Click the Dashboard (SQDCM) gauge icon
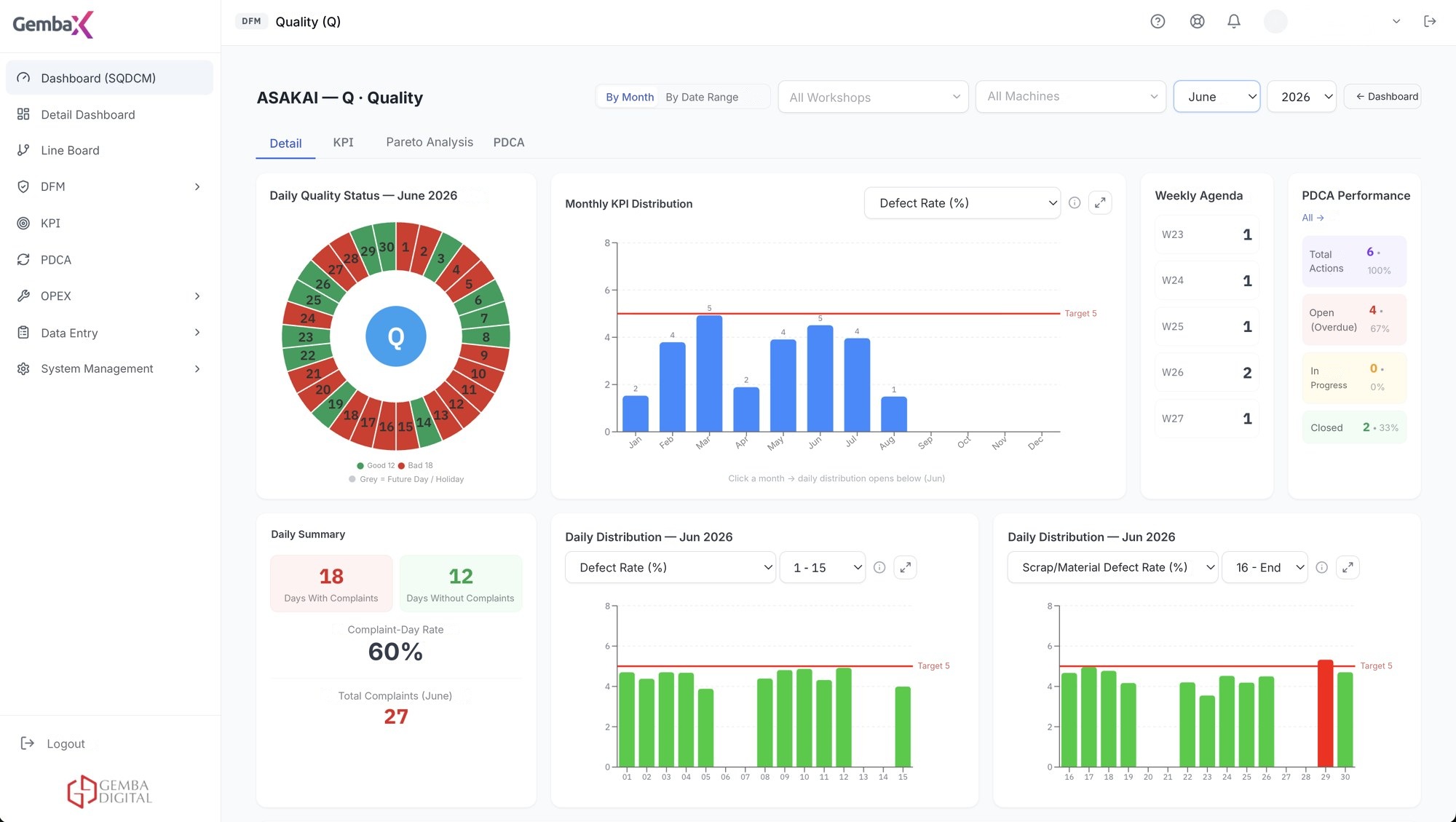 click(23, 78)
